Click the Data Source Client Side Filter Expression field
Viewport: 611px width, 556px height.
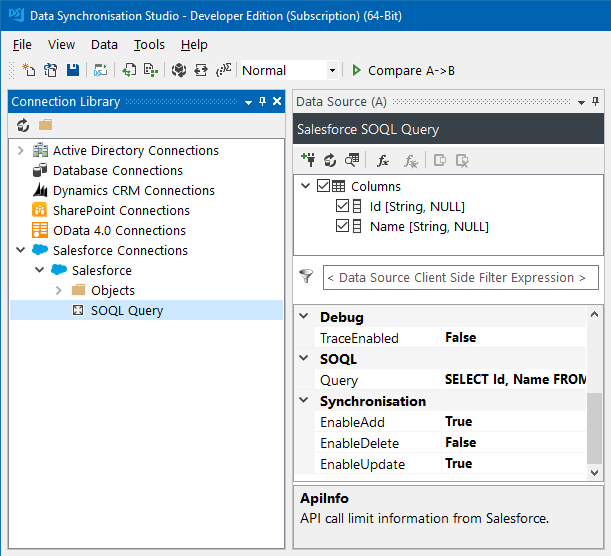(x=461, y=277)
